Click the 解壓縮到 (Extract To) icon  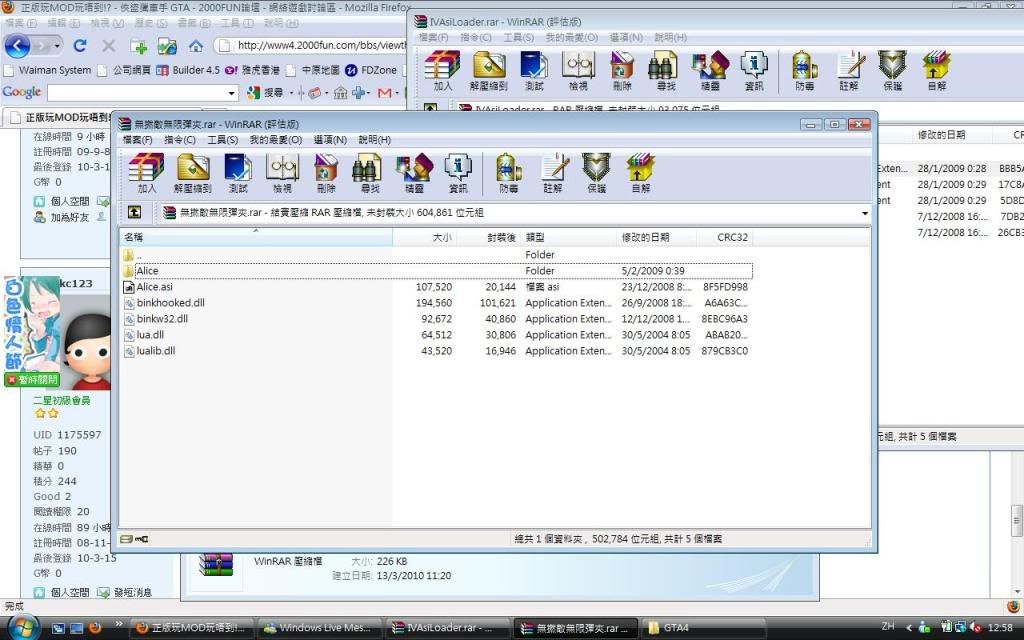click(192, 173)
